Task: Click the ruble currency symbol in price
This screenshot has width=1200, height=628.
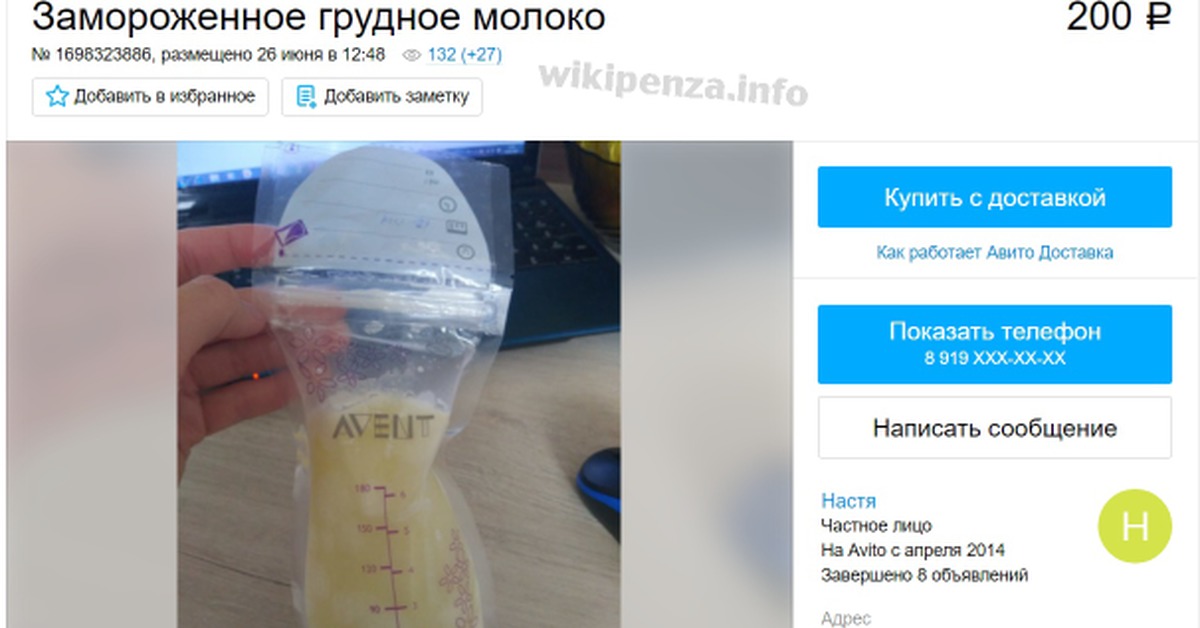Action: 1158,17
